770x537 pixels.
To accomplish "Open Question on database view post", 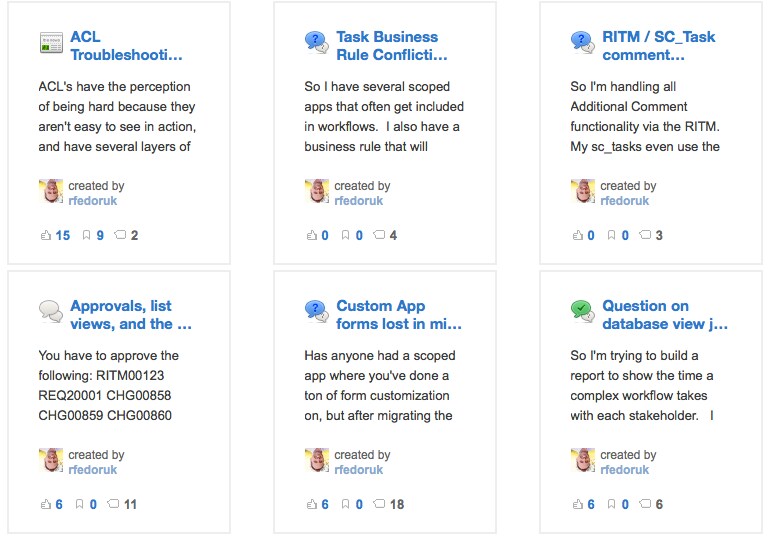I will click(x=665, y=315).
